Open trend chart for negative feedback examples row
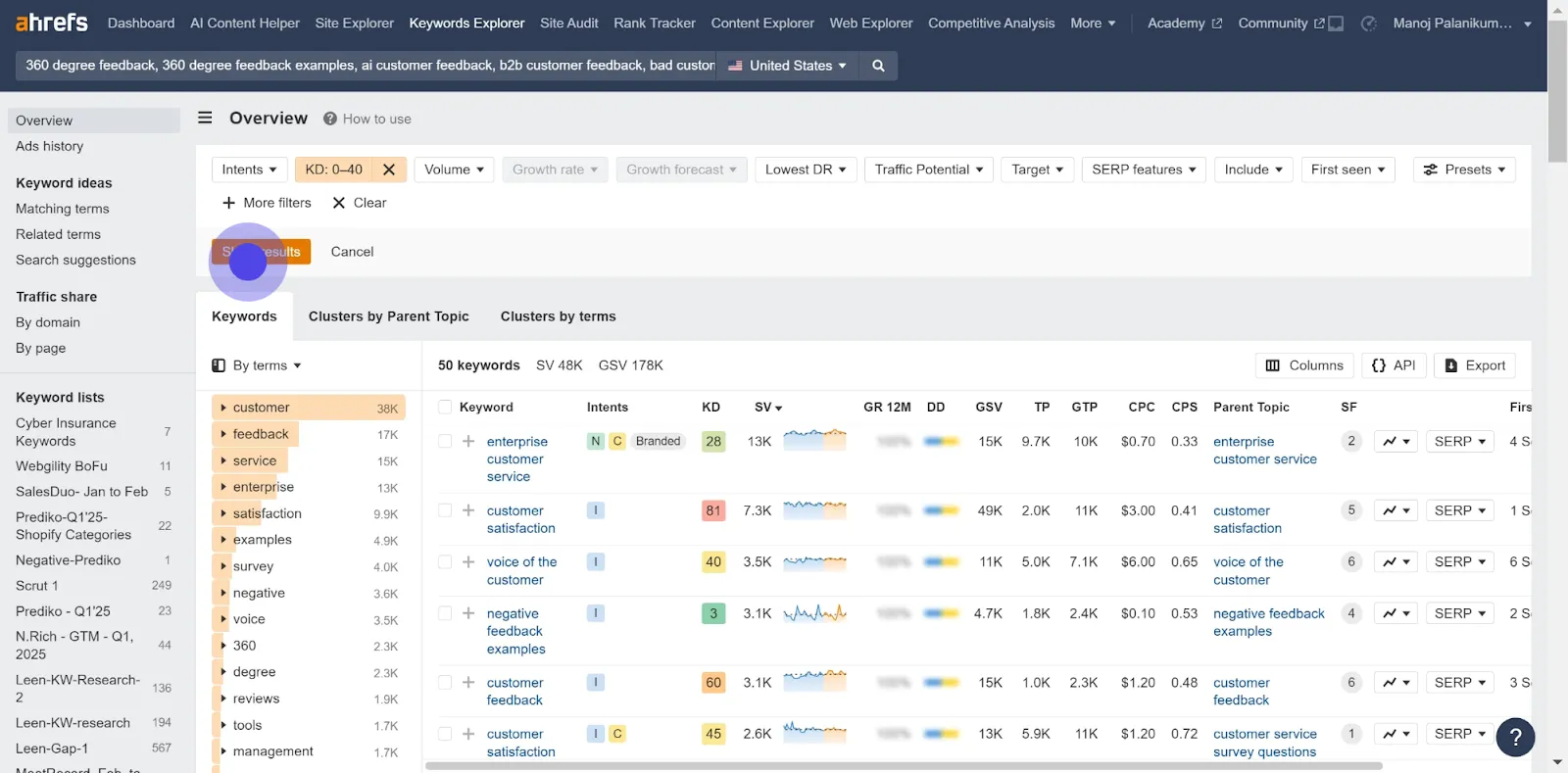The width and height of the screenshot is (1568, 773). (1396, 613)
